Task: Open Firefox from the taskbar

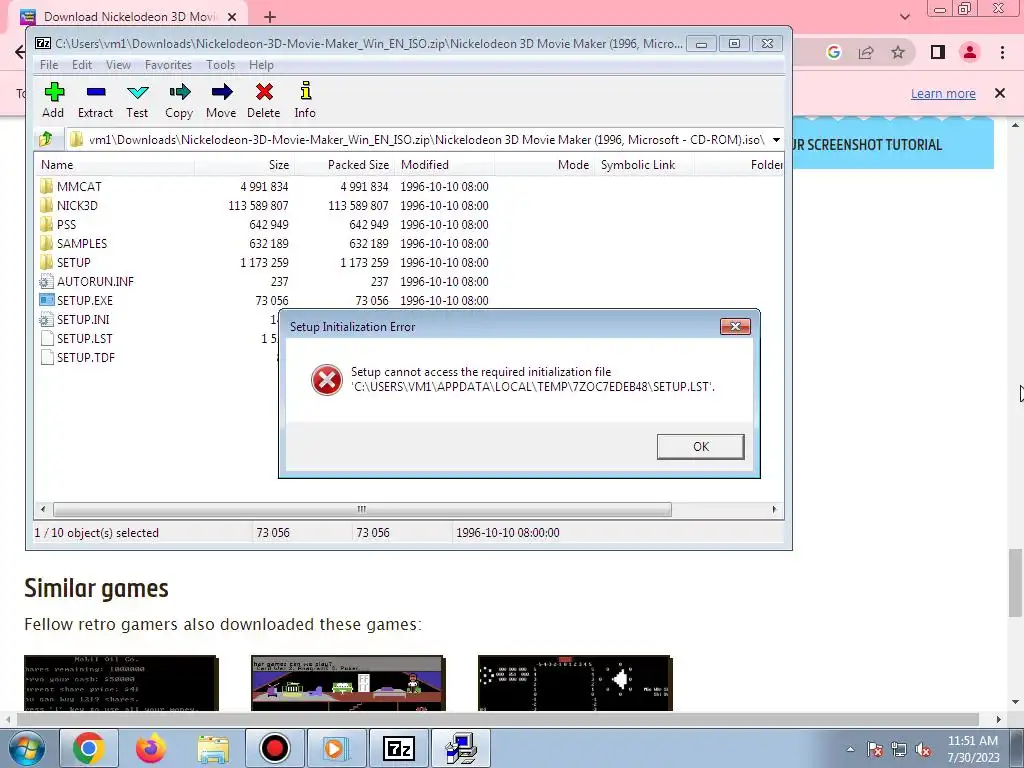Action: point(151,748)
